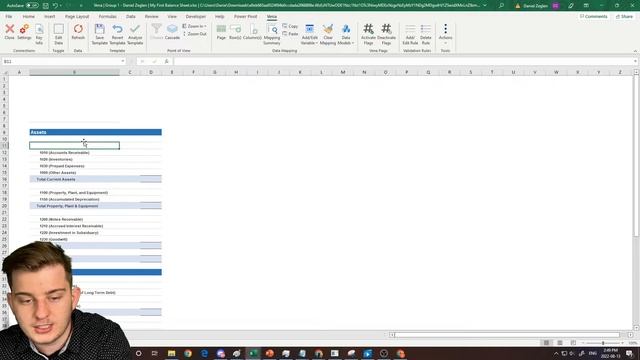
Task: Open Excel from the Windows taskbar
Action: [x=253, y=353]
